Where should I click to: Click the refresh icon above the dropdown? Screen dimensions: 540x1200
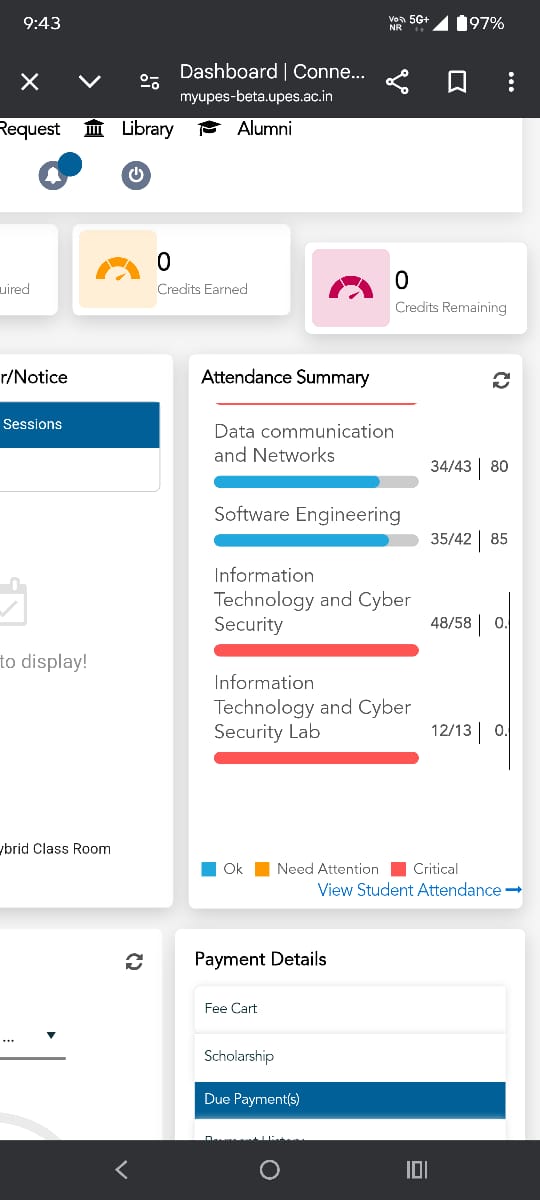(x=134, y=961)
